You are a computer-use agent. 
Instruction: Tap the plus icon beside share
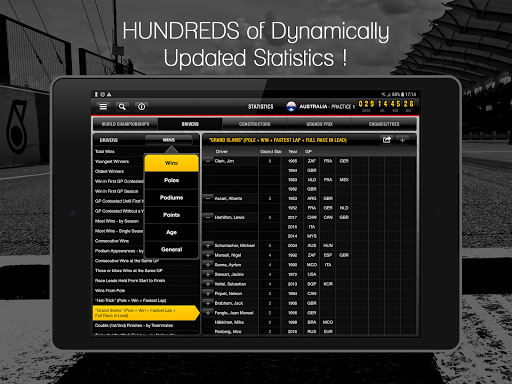[x=402, y=140]
